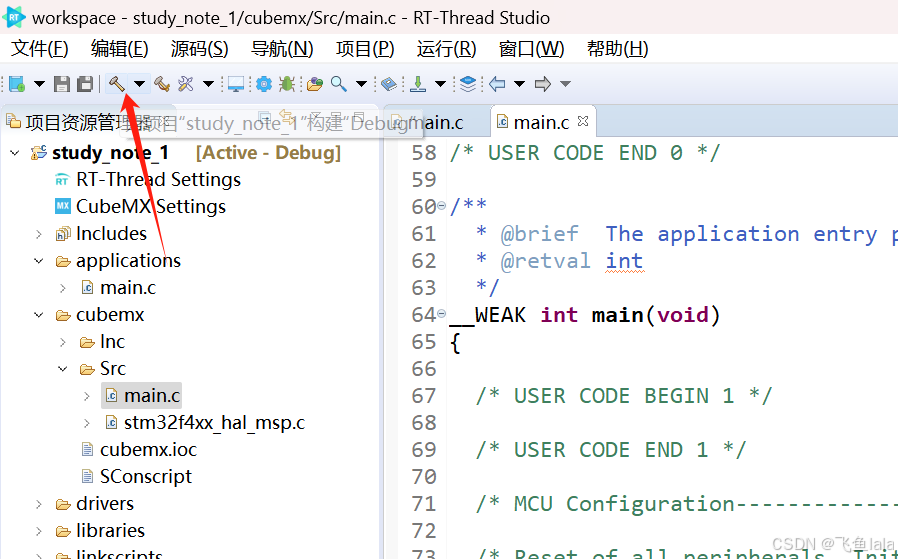Click the '__WEAK int main(void)' code line
This screenshot has width=898, height=559.
585,315
